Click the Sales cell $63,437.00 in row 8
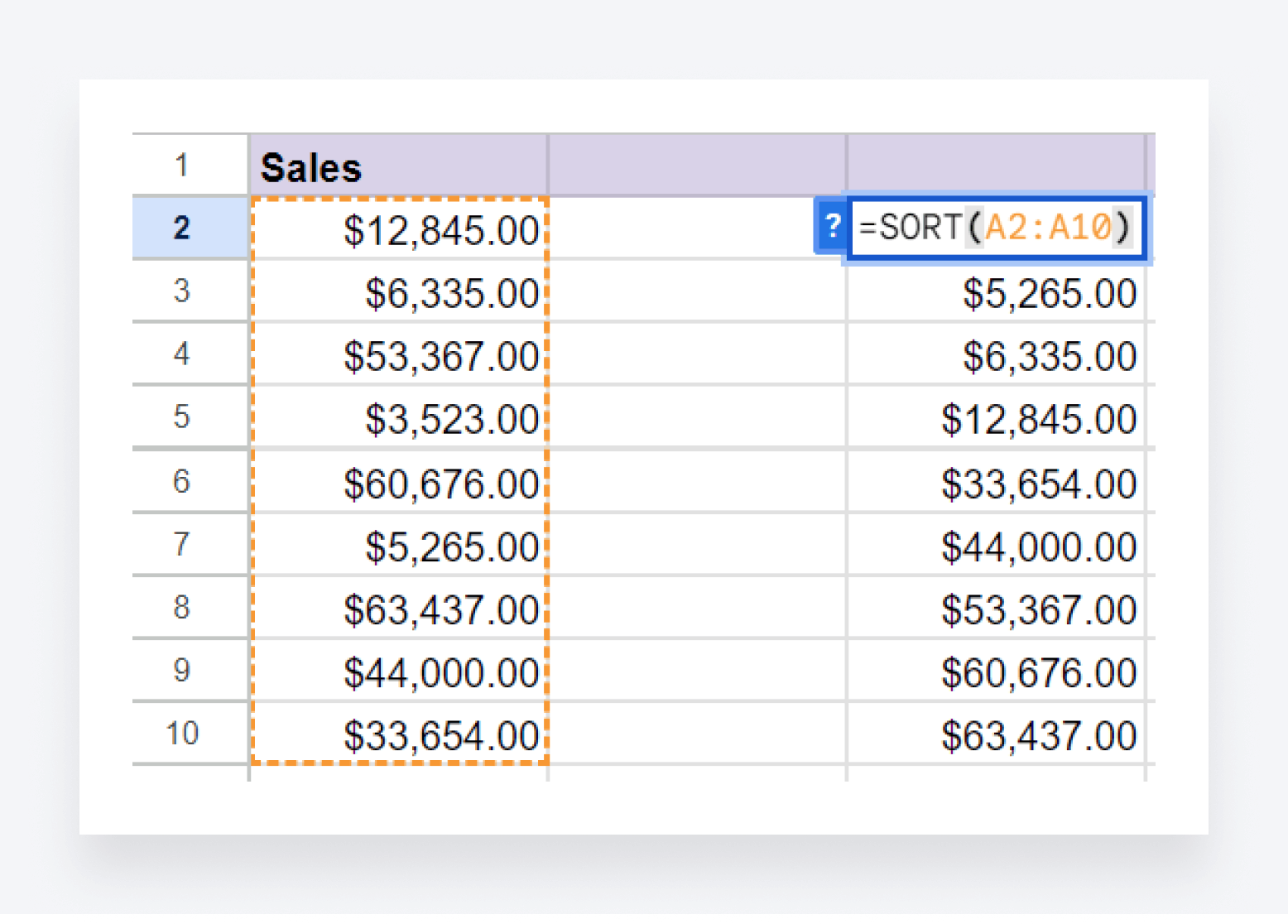The image size is (1288, 924). click(x=398, y=607)
